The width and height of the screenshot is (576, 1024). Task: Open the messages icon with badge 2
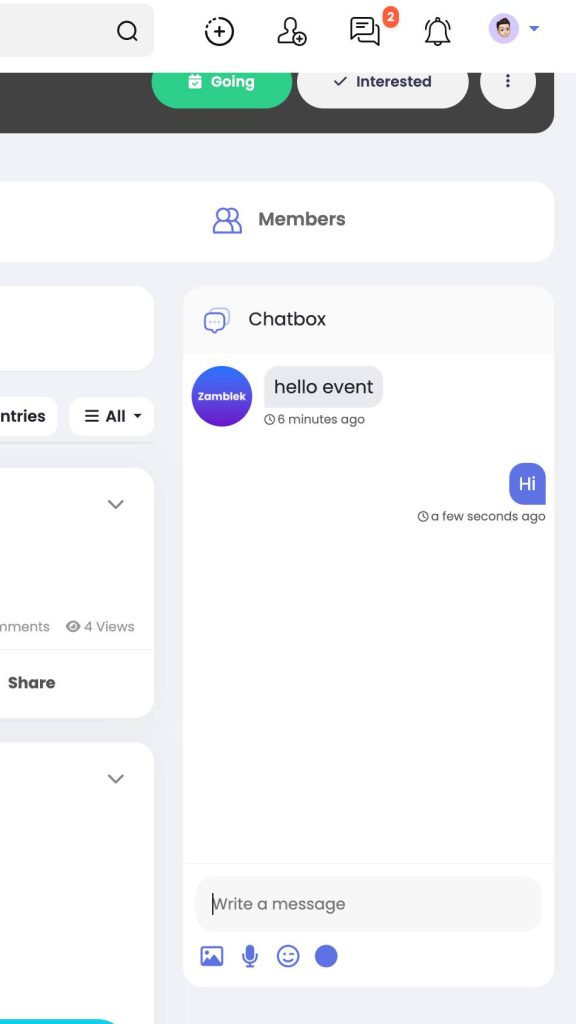[365, 31]
